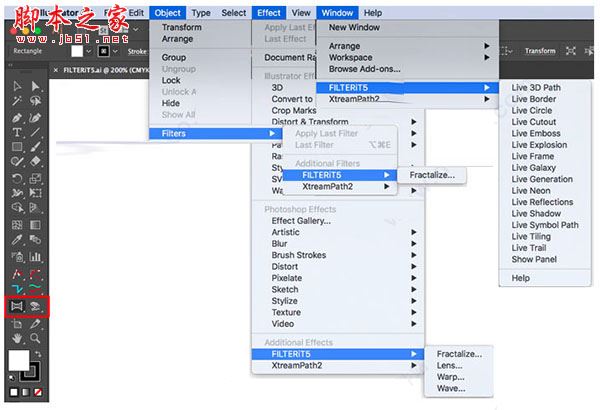Screen dimensions: 600x410
Task: Choose Live Galaxy
Action: [545, 168]
